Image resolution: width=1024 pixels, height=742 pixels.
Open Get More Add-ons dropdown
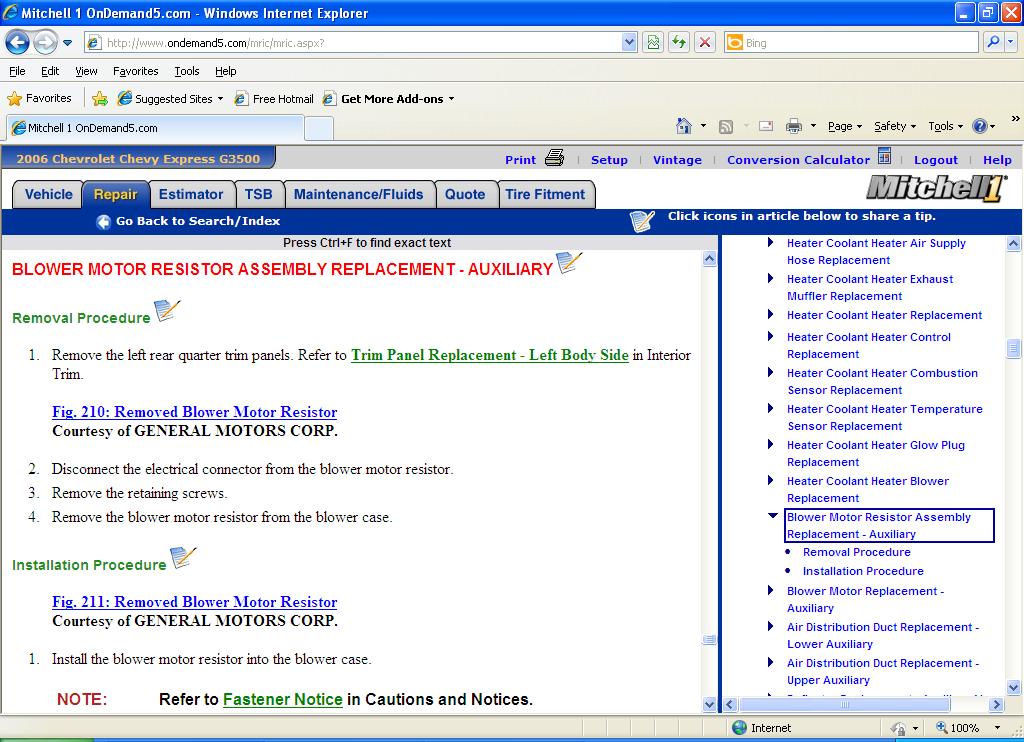[x=451, y=99]
